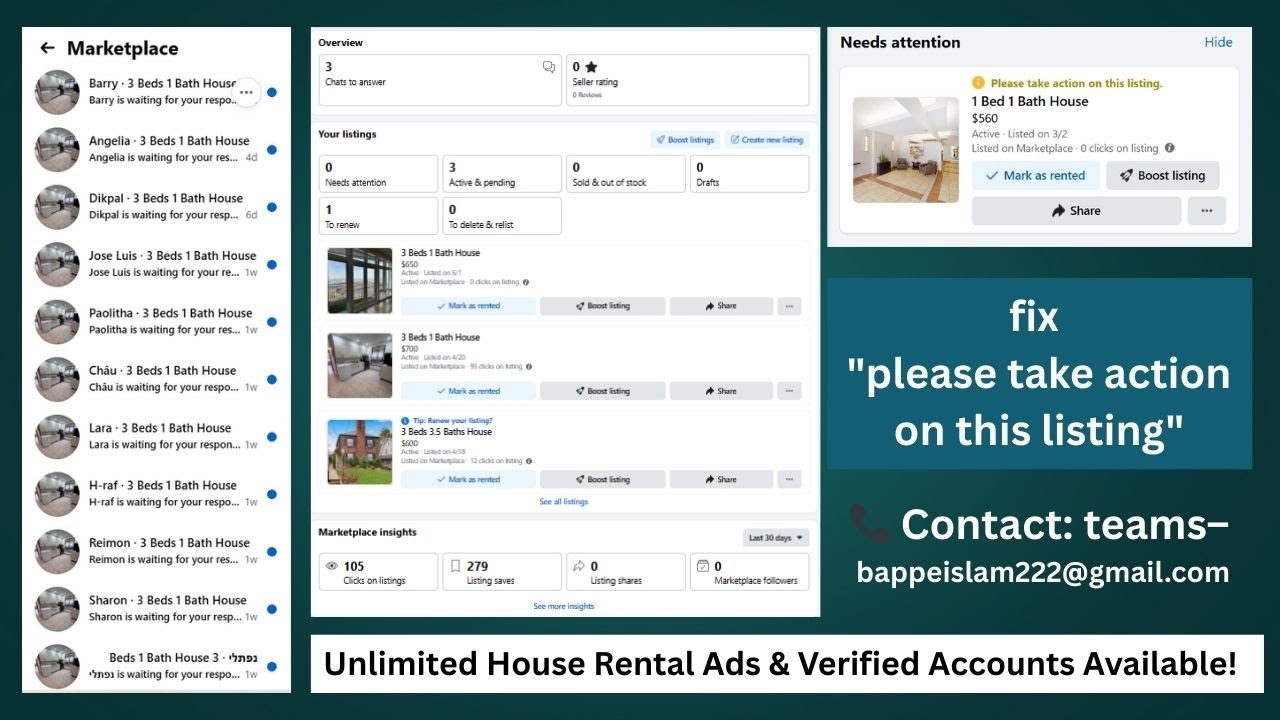Viewport: 1280px width, 720px height.
Task: Boost the $600 listing
Action: [603, 479]
